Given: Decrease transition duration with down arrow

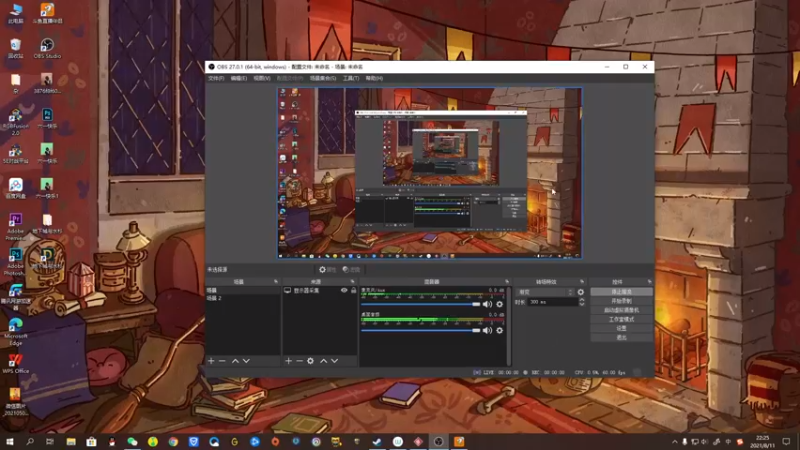Looking at the screenshot, I should (582, 304).
